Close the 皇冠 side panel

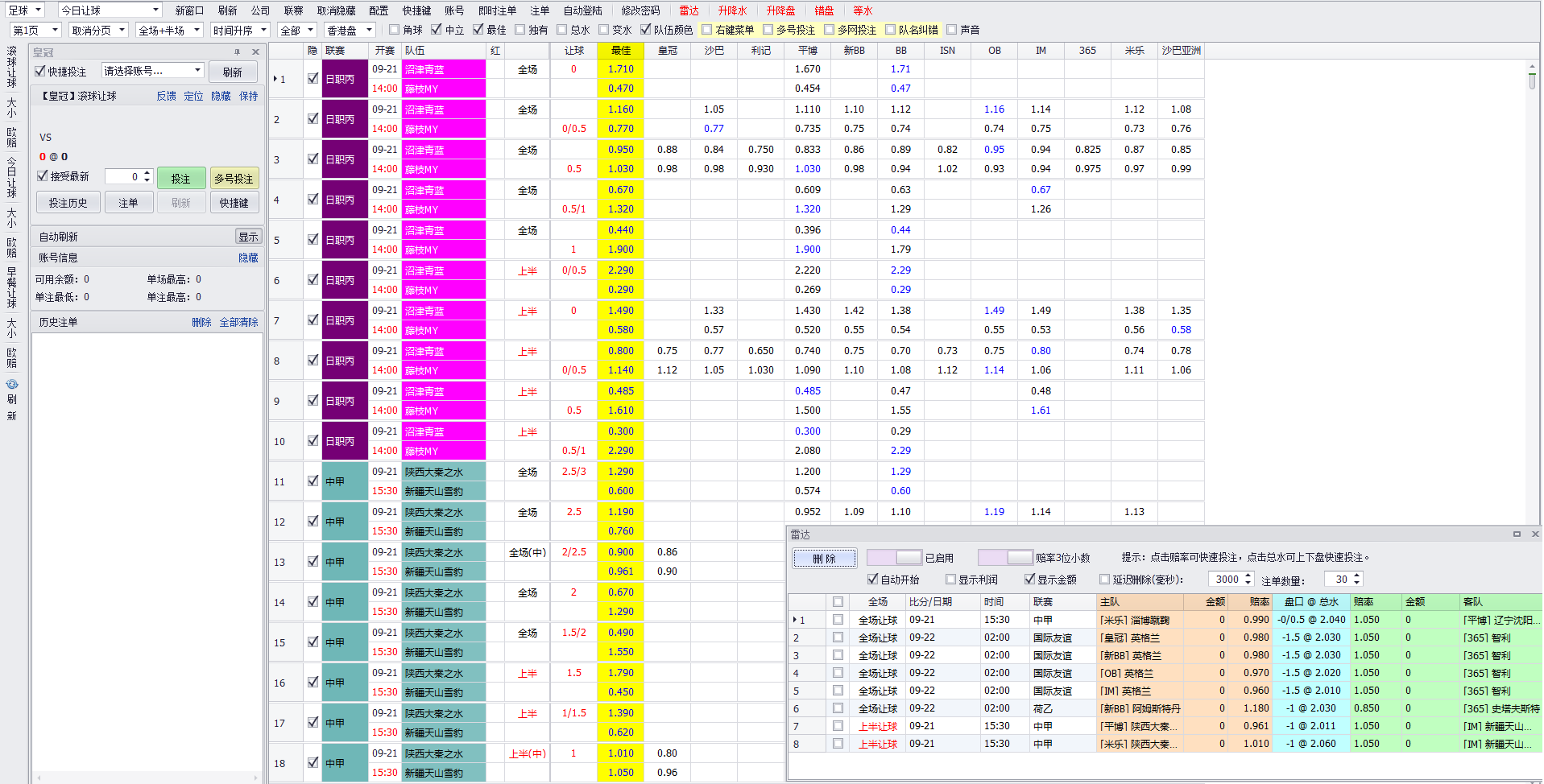click(x=255, y=52)
